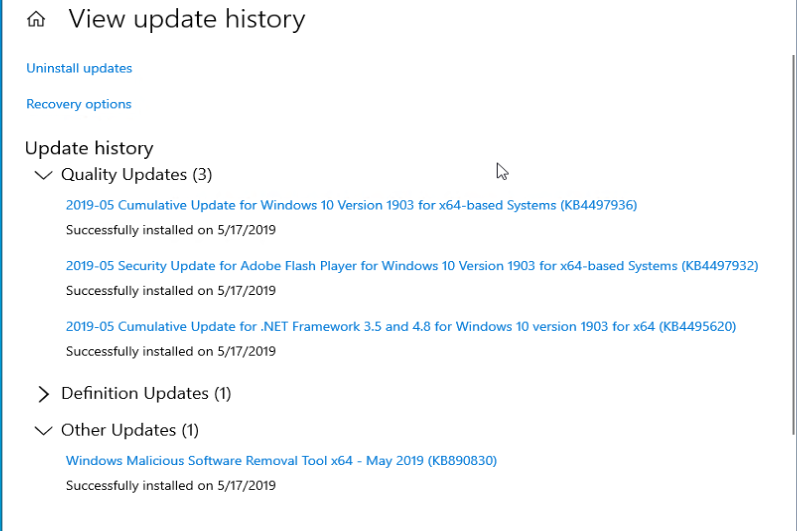This screenshot has height=531, width=797.
Task: Select the Other Updates (1) heading text
Action: (130, 430)
